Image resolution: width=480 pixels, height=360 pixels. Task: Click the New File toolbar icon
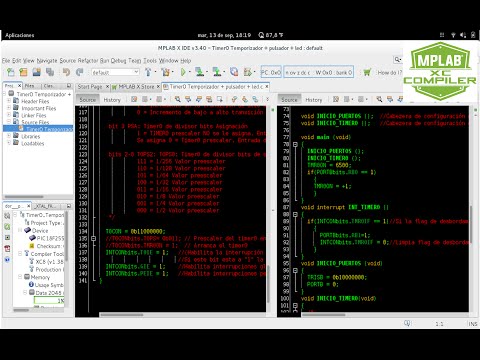tap(10, 72)
